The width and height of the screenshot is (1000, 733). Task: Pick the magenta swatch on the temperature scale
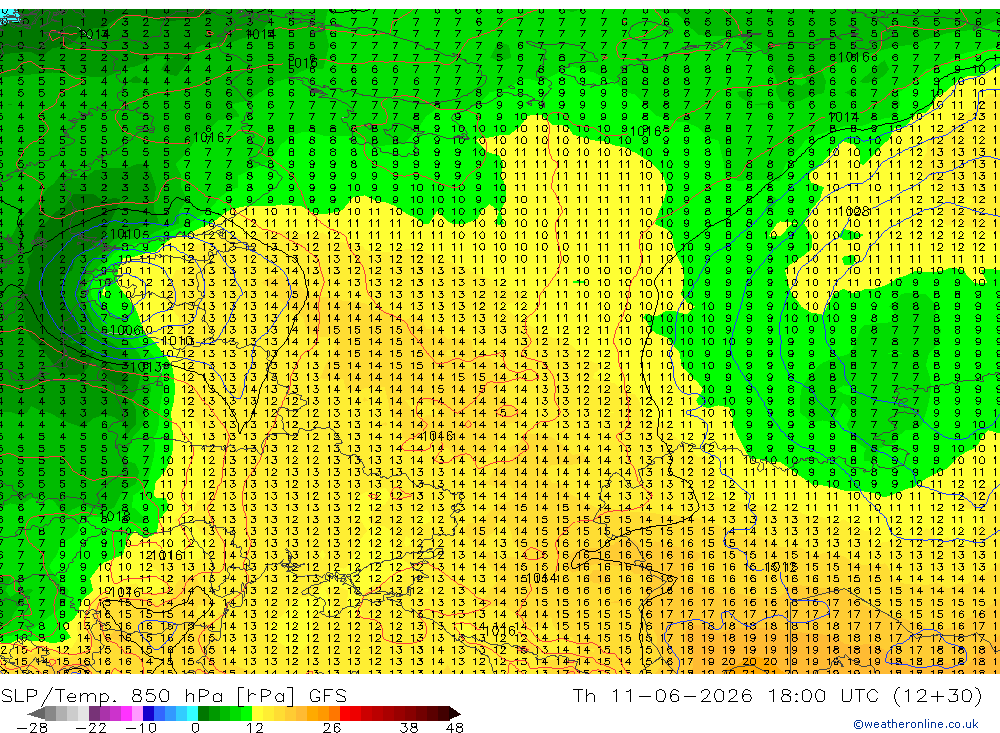126,713
